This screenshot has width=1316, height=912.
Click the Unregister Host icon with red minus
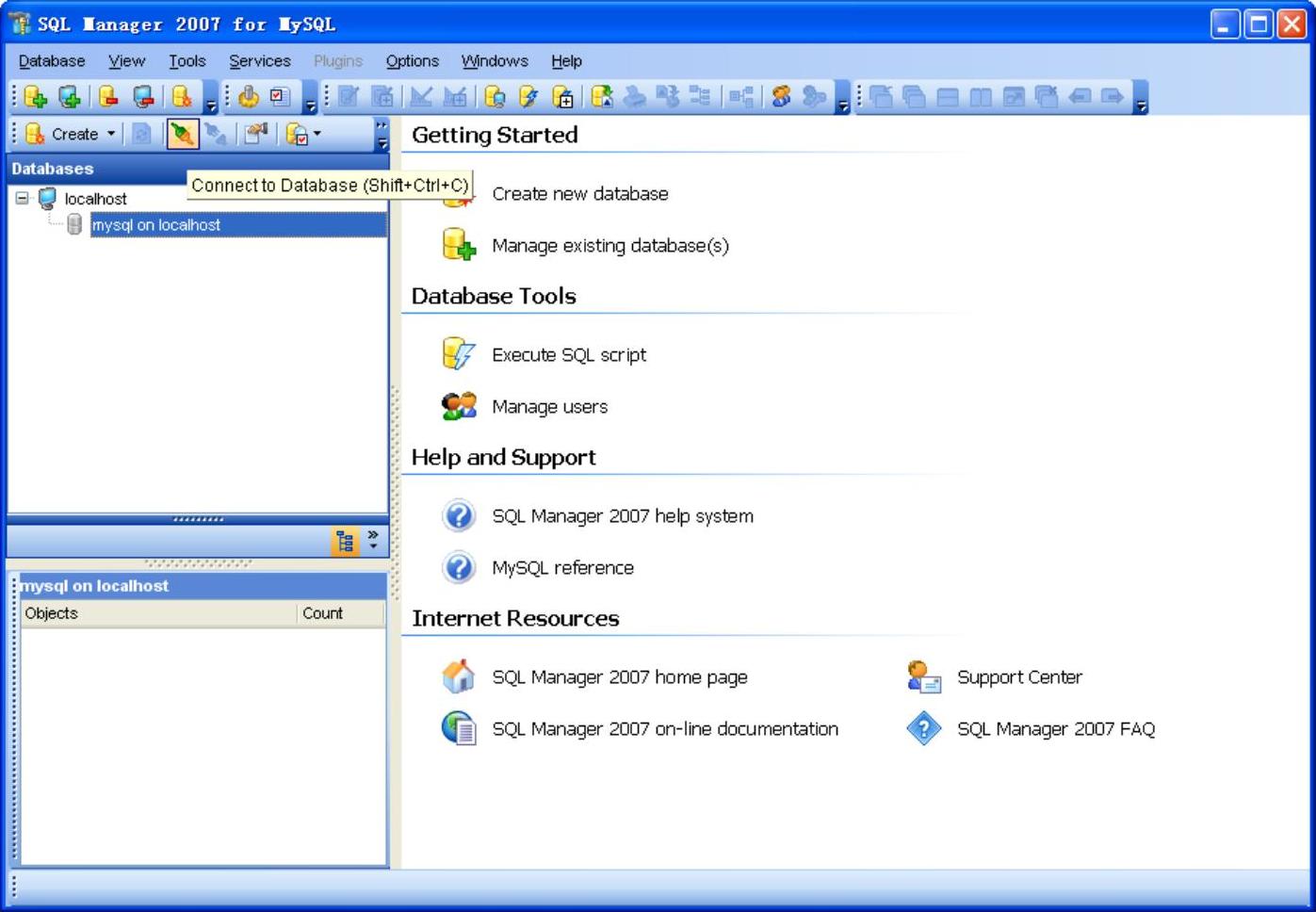tap(143, 97)
